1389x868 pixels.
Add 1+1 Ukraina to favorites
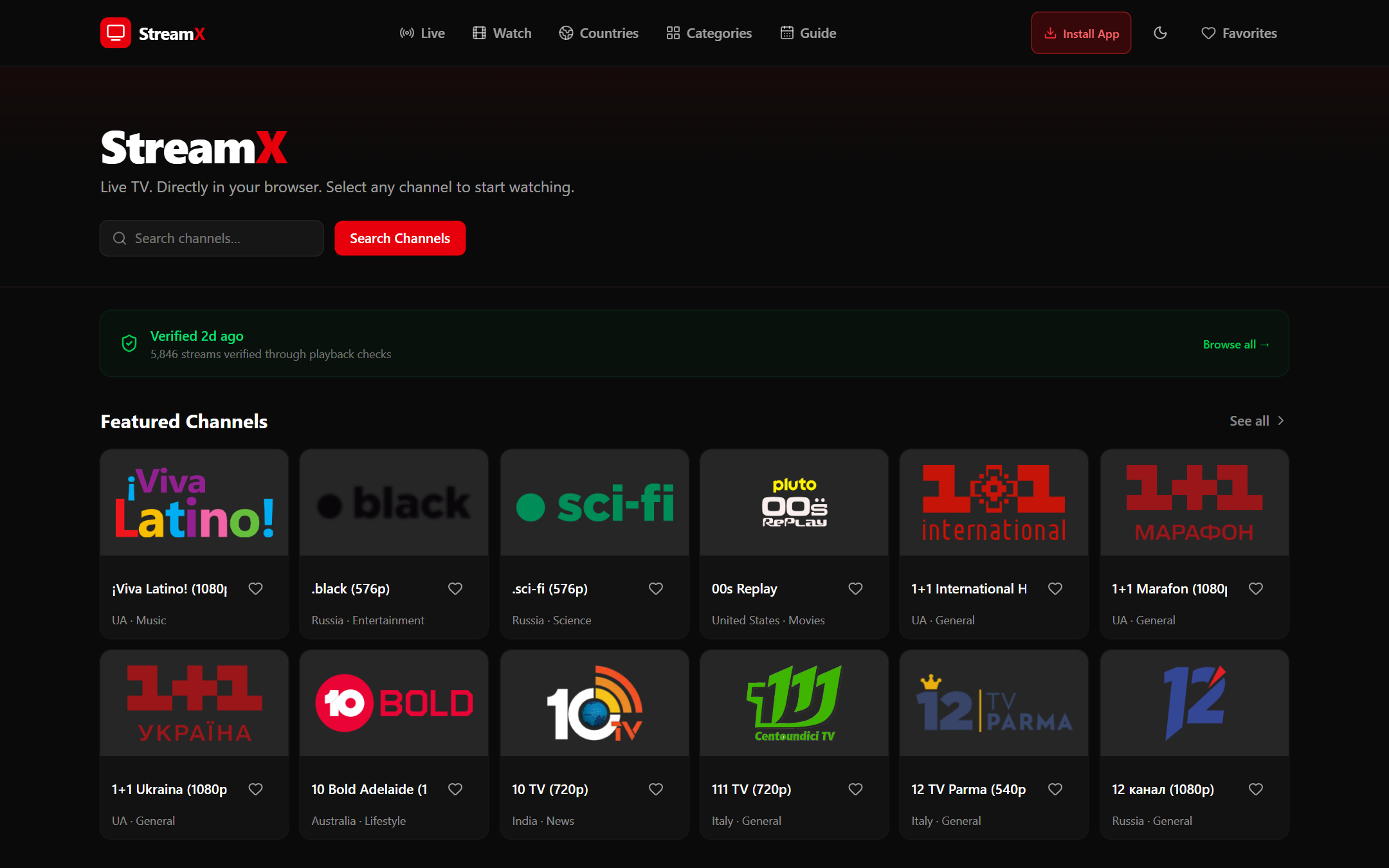[255, 789]
